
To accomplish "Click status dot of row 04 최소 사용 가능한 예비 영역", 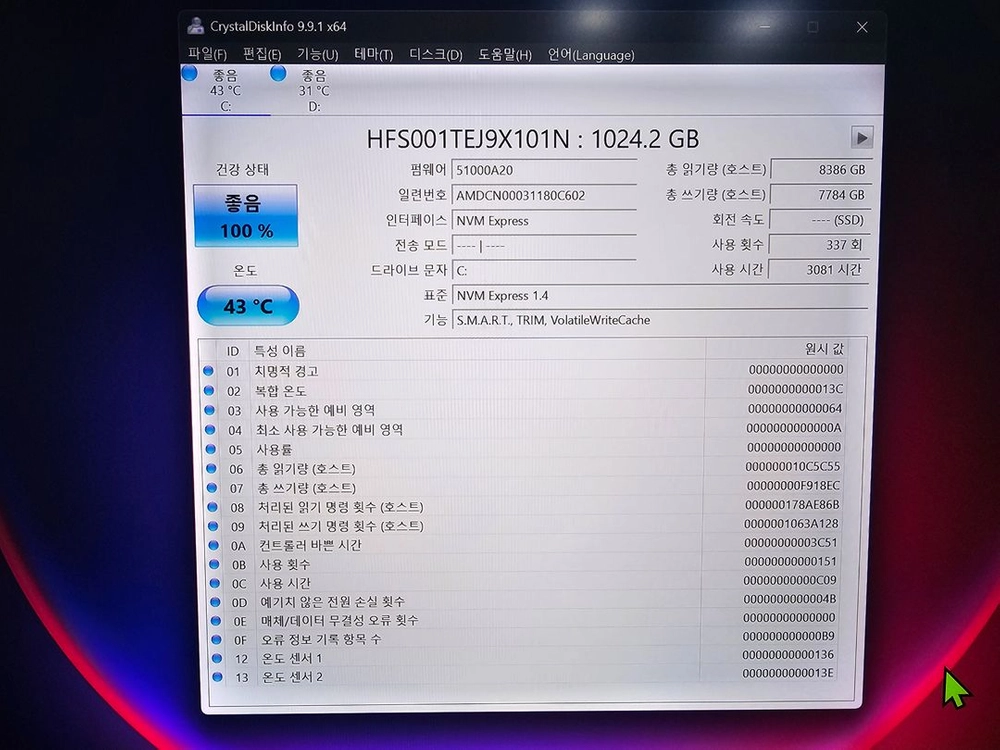I will 210,430.
